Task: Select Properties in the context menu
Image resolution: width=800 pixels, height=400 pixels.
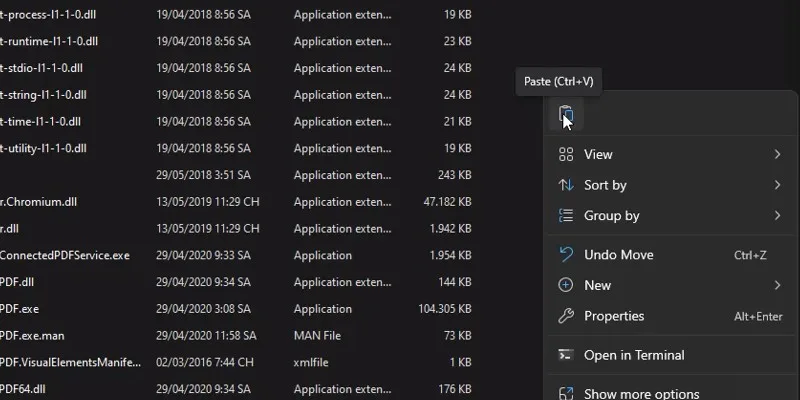Action: 614,316
